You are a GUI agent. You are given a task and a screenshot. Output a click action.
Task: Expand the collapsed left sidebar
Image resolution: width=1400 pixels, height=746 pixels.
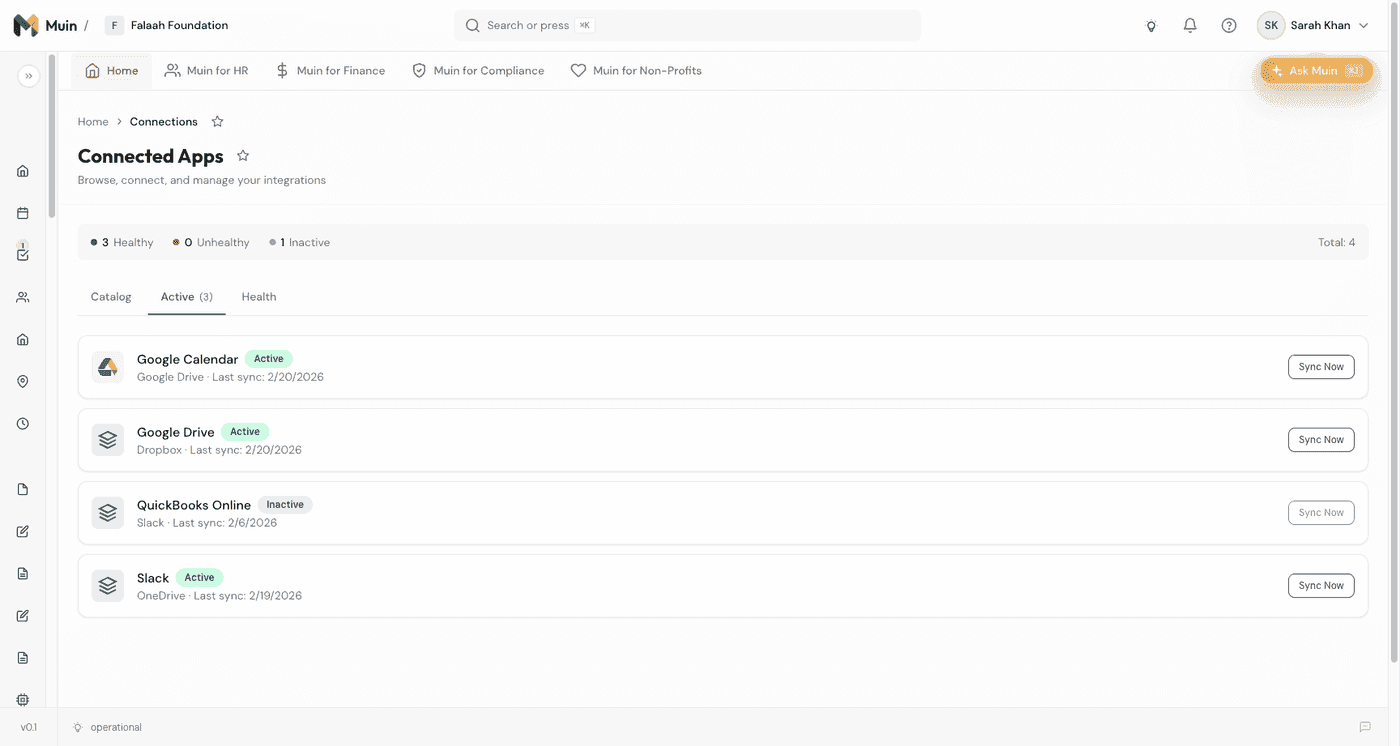(28, 76)
